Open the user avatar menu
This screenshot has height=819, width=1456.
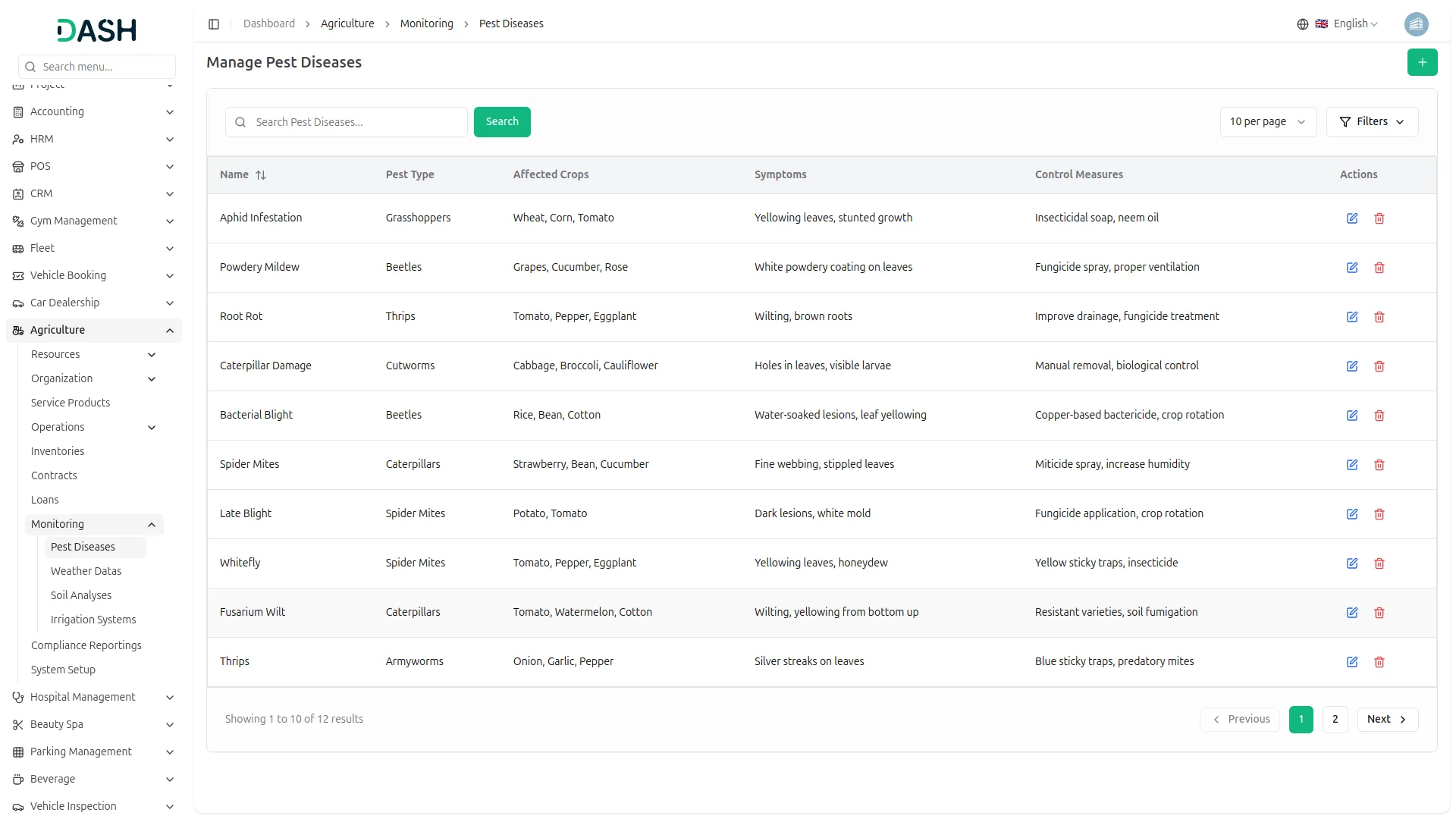[x=1416, y=24]
